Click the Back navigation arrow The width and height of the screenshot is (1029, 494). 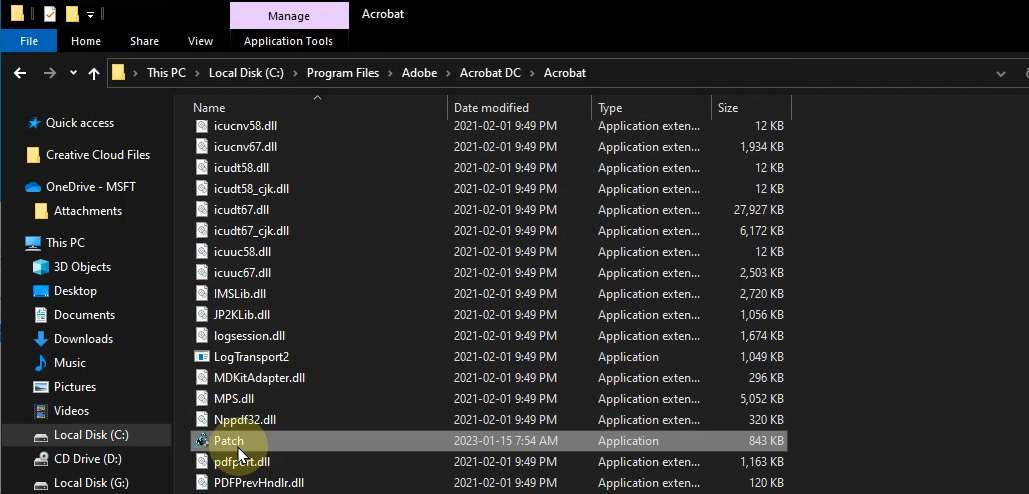click(20, 73)
